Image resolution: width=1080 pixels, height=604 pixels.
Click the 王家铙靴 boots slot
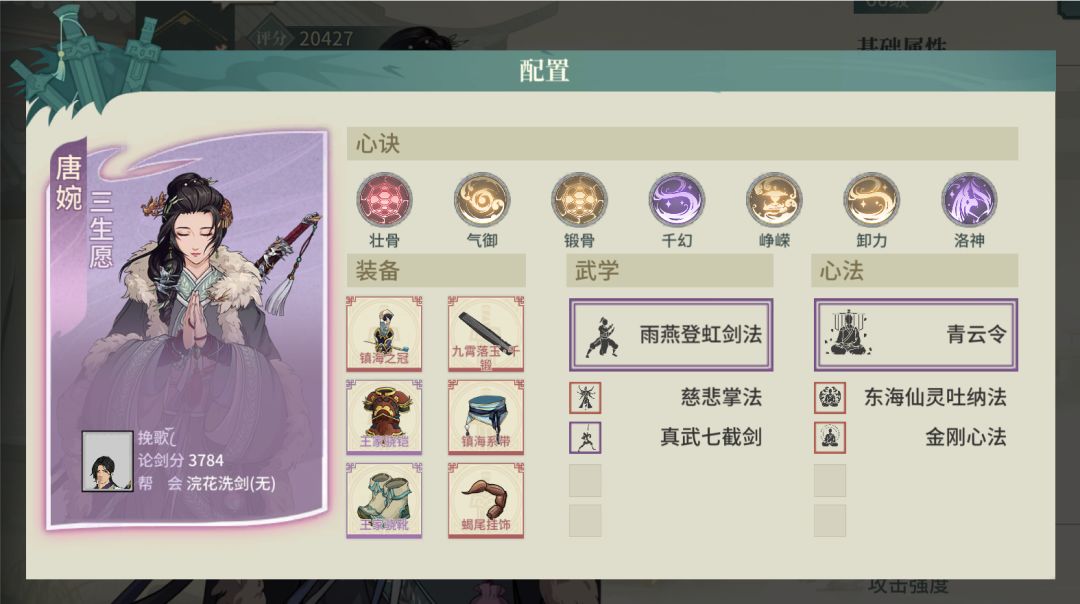pos(384,500)
